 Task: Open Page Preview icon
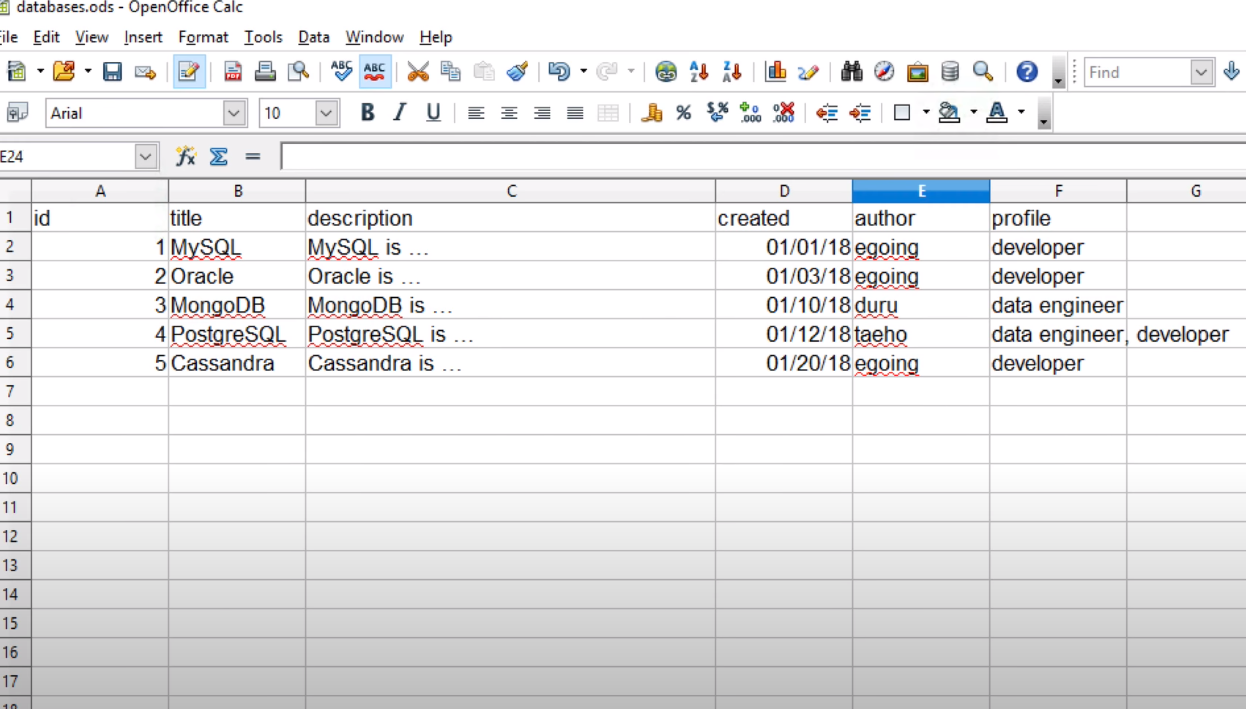[x=298, y=71]
